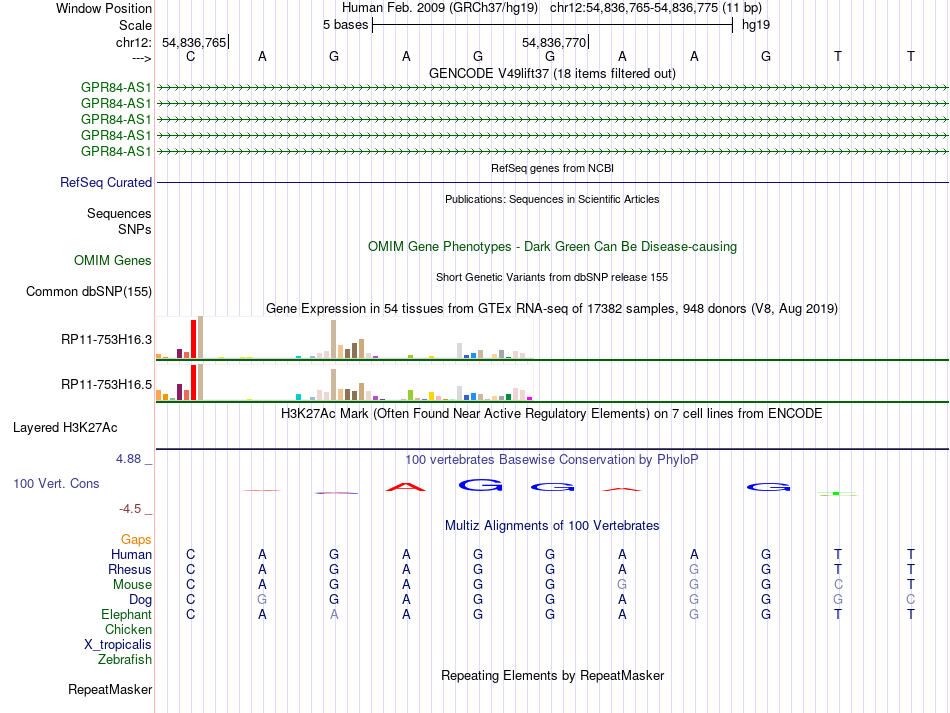Screen dimensions: 950x713
Task: Click the Sequences label in Publications track
Action: [119, 213]
